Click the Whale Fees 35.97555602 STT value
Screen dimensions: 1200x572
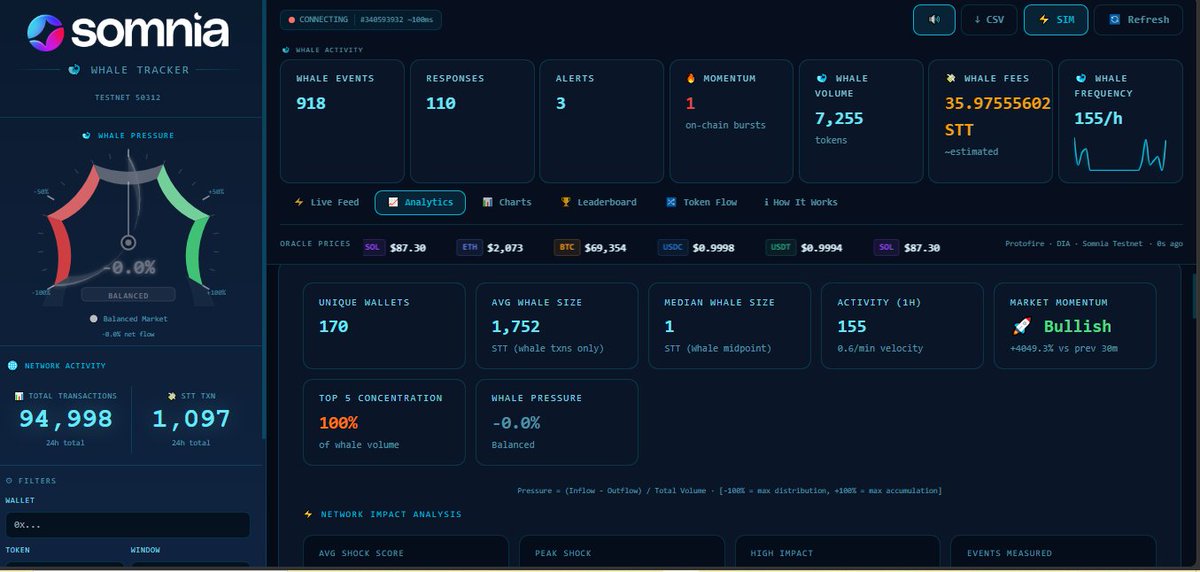click(997, 116)
